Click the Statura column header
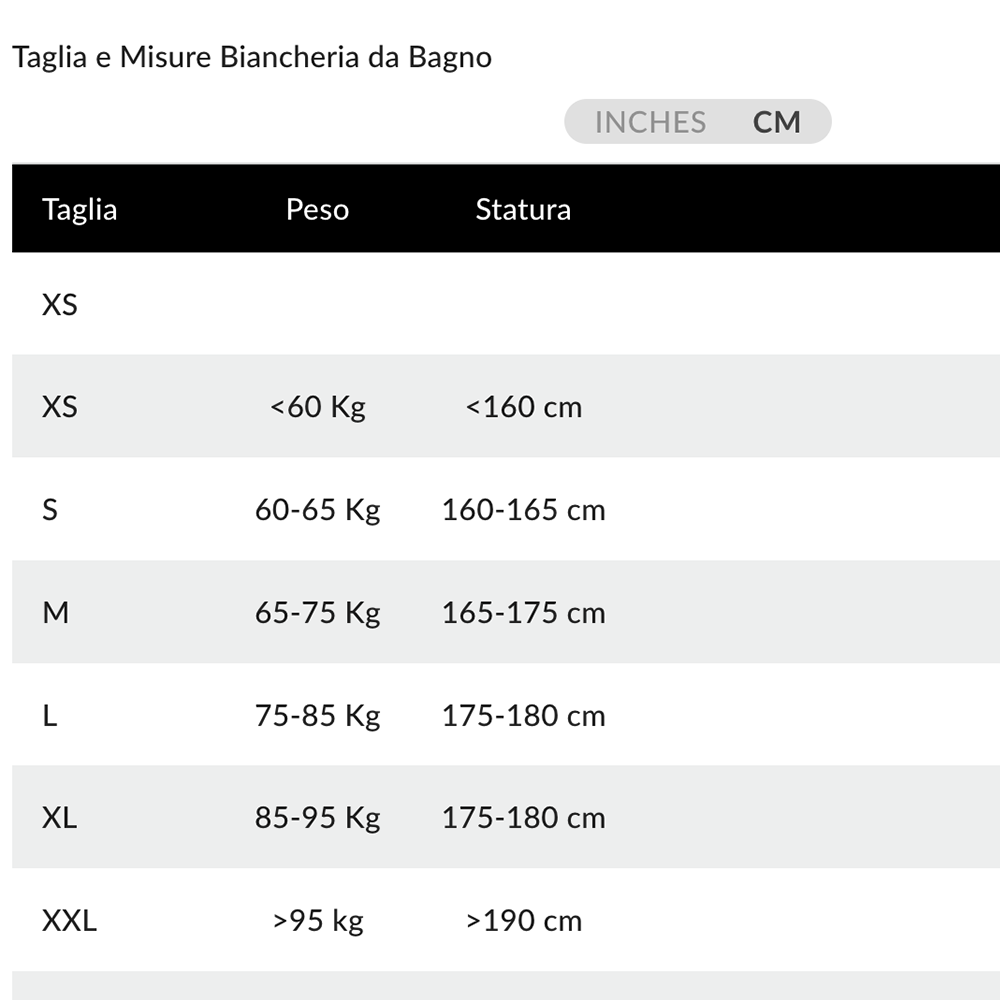The image size is (1000, 1000). tap(523, 209)
